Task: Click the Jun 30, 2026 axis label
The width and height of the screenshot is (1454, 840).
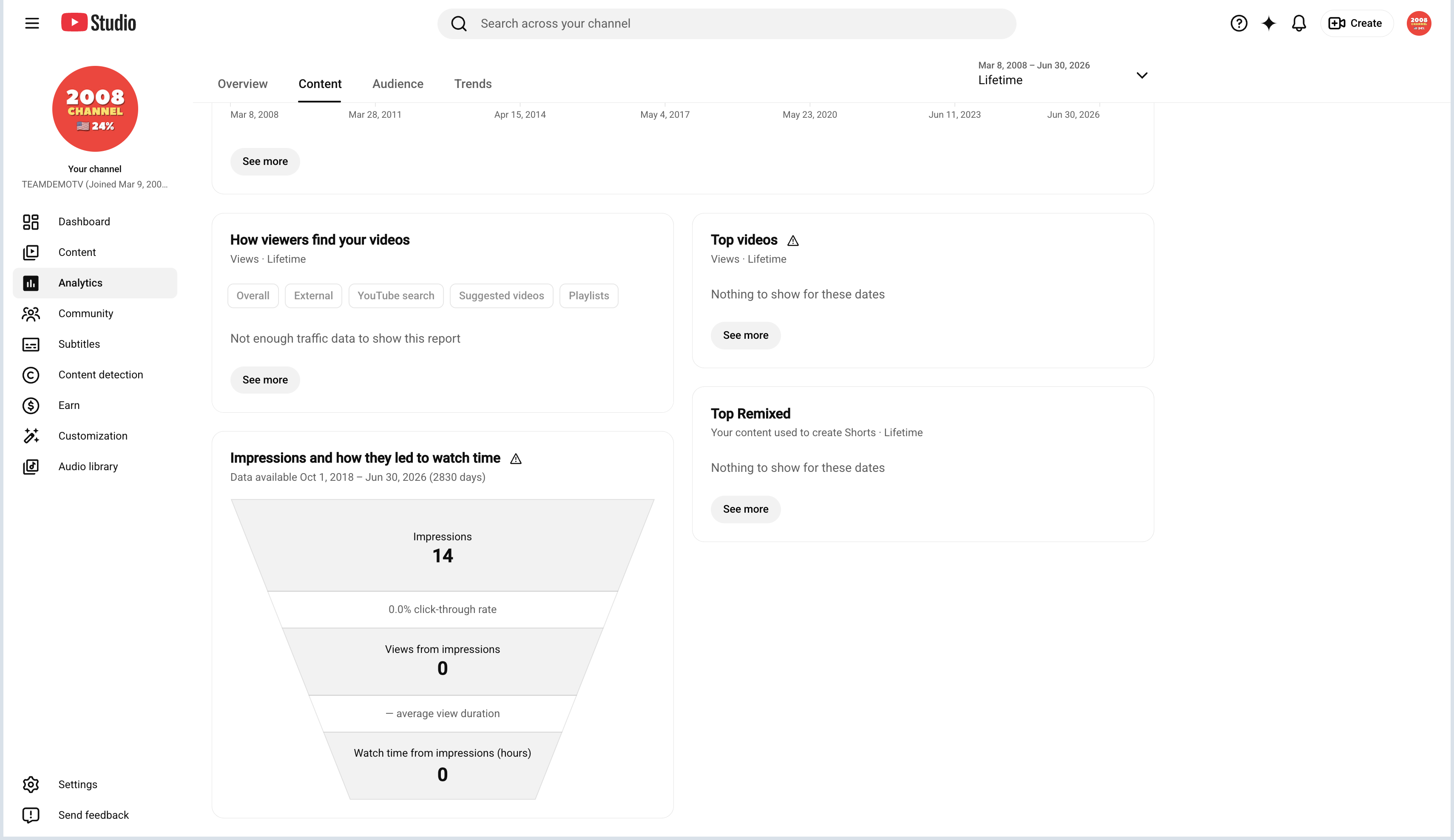Action: pos(1073,114)
